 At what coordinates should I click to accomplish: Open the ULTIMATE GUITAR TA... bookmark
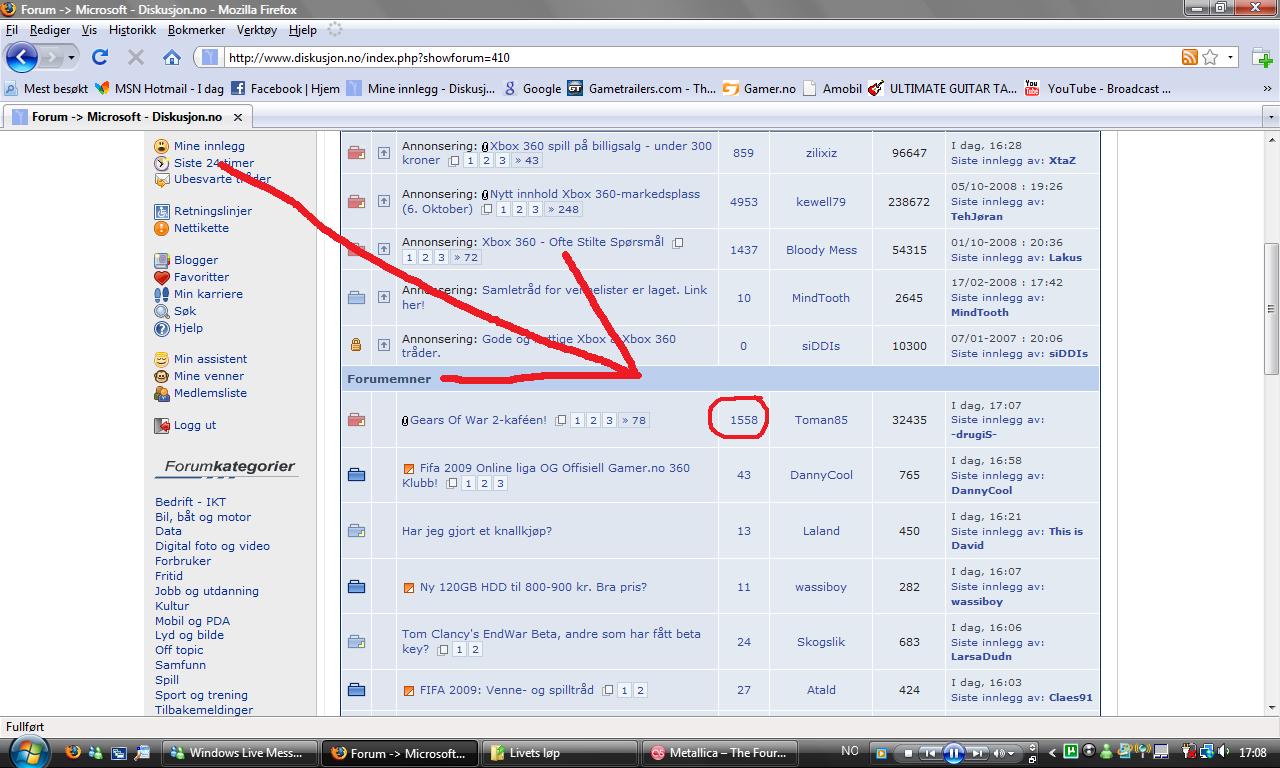(942, 88)
